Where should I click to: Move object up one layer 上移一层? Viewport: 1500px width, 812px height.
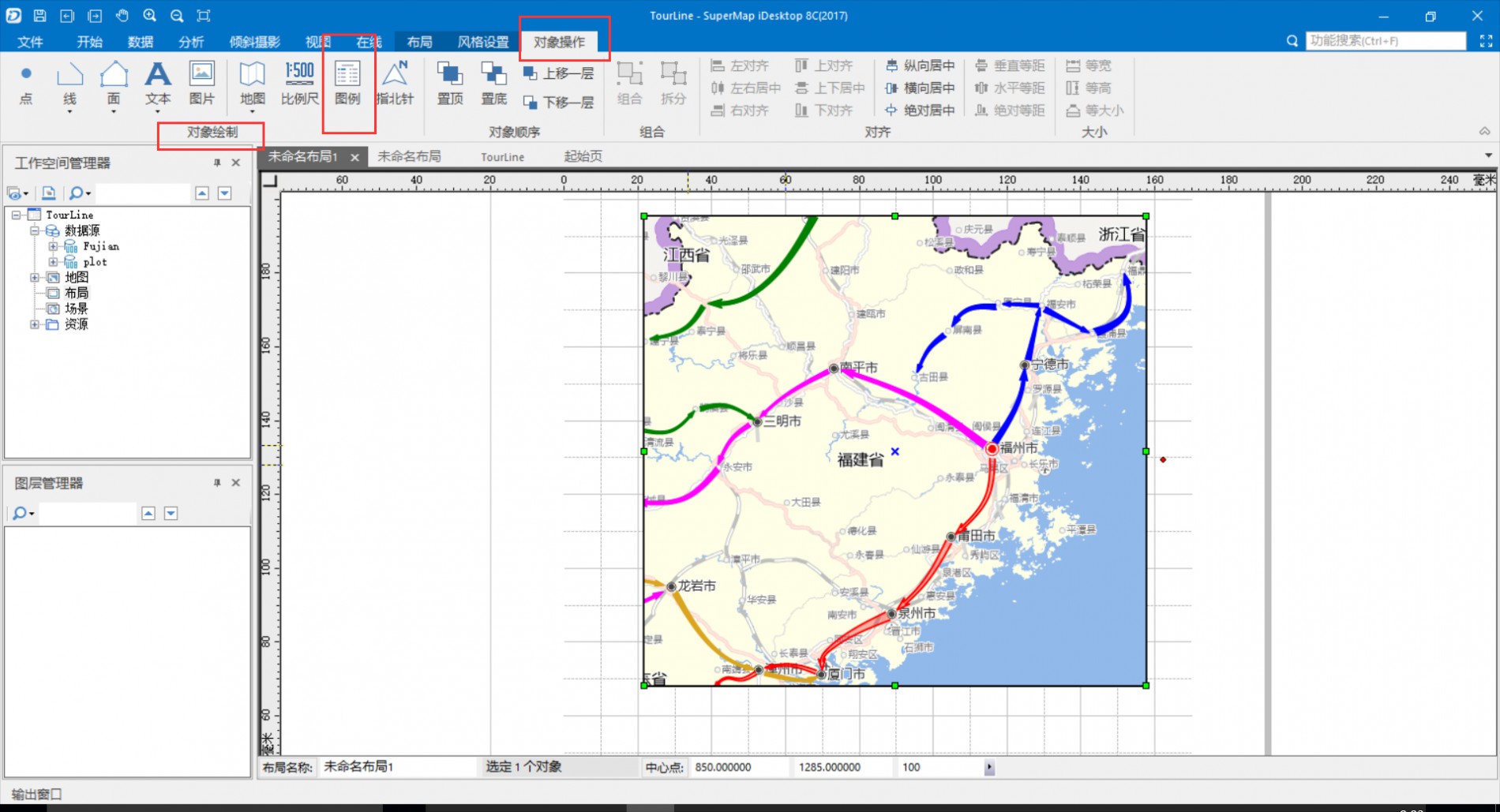click(559, 73)
